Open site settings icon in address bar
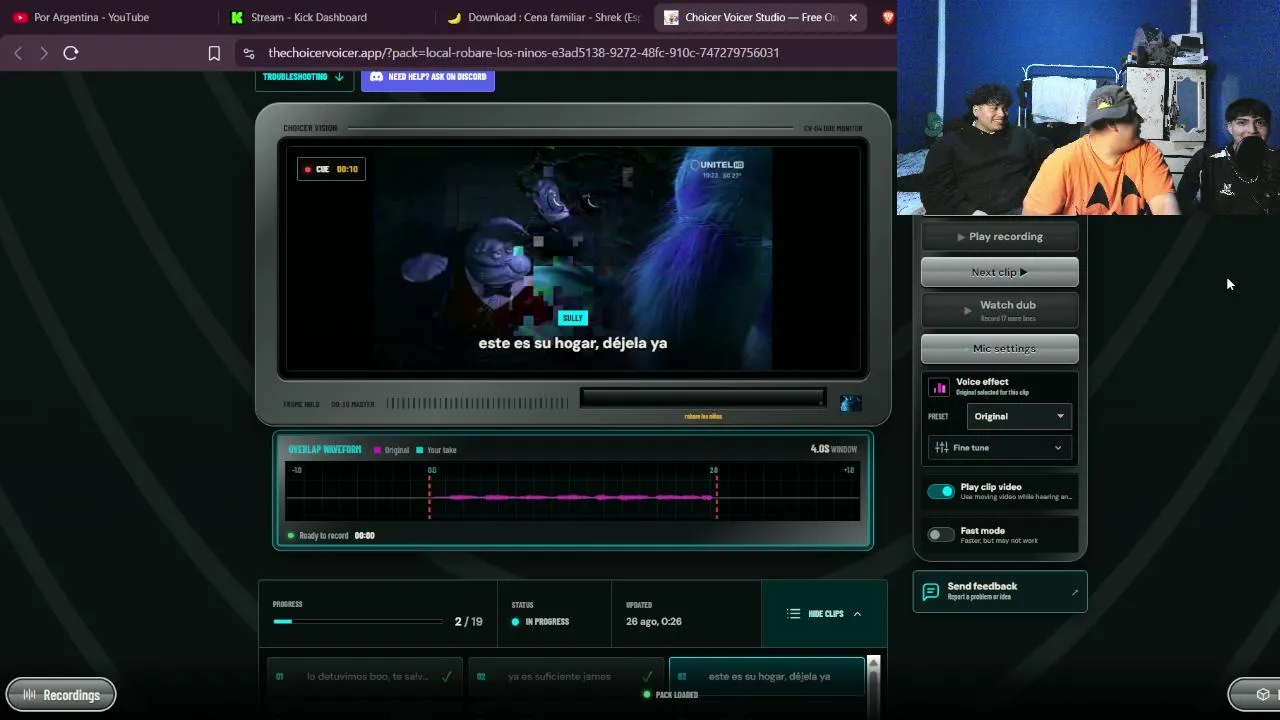 point(249,53)
